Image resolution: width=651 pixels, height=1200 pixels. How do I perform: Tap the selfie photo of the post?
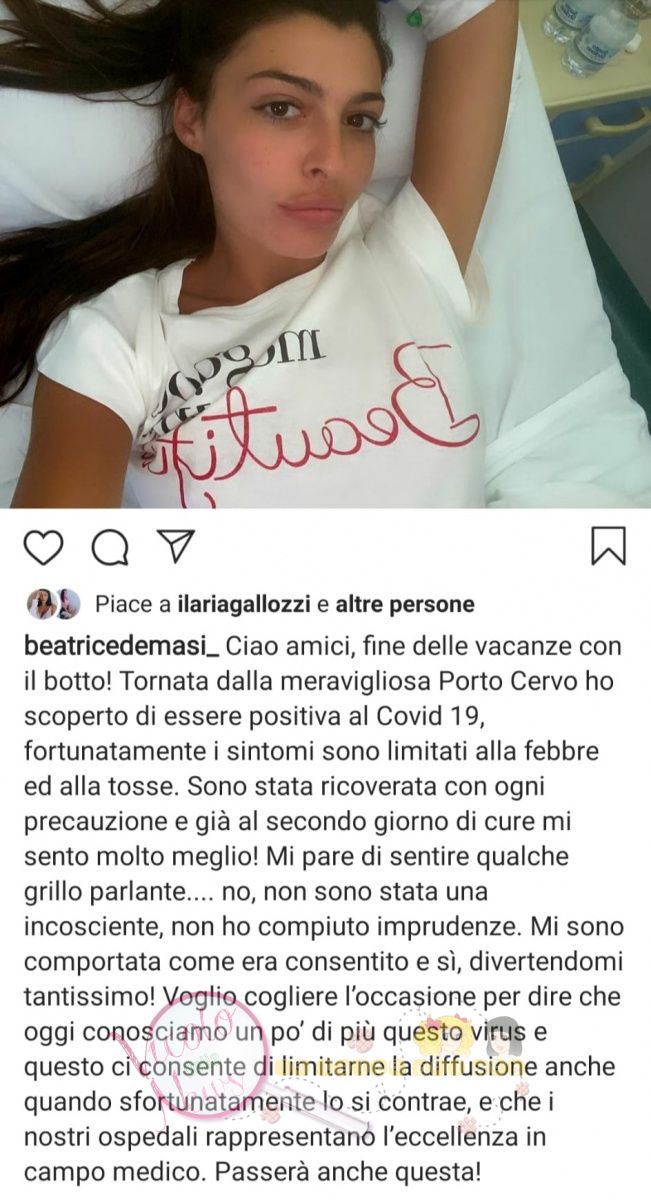(x=325, y=254)
